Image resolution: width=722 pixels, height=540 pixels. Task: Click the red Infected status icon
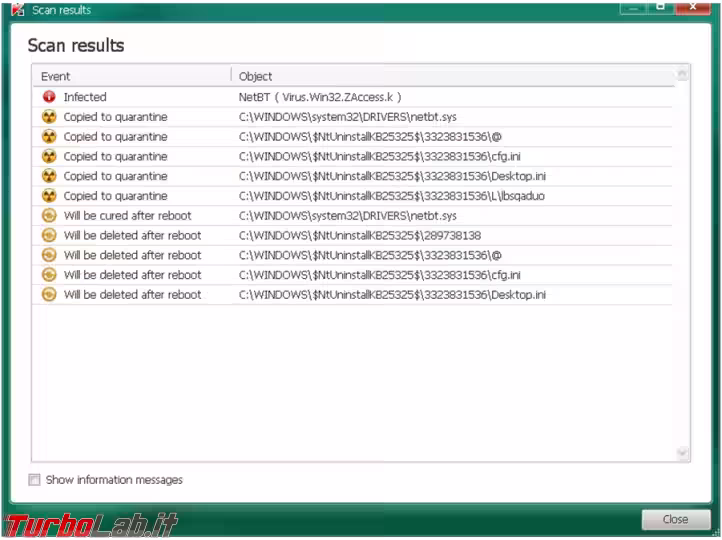pyautogui.click(x=49, y=97)
